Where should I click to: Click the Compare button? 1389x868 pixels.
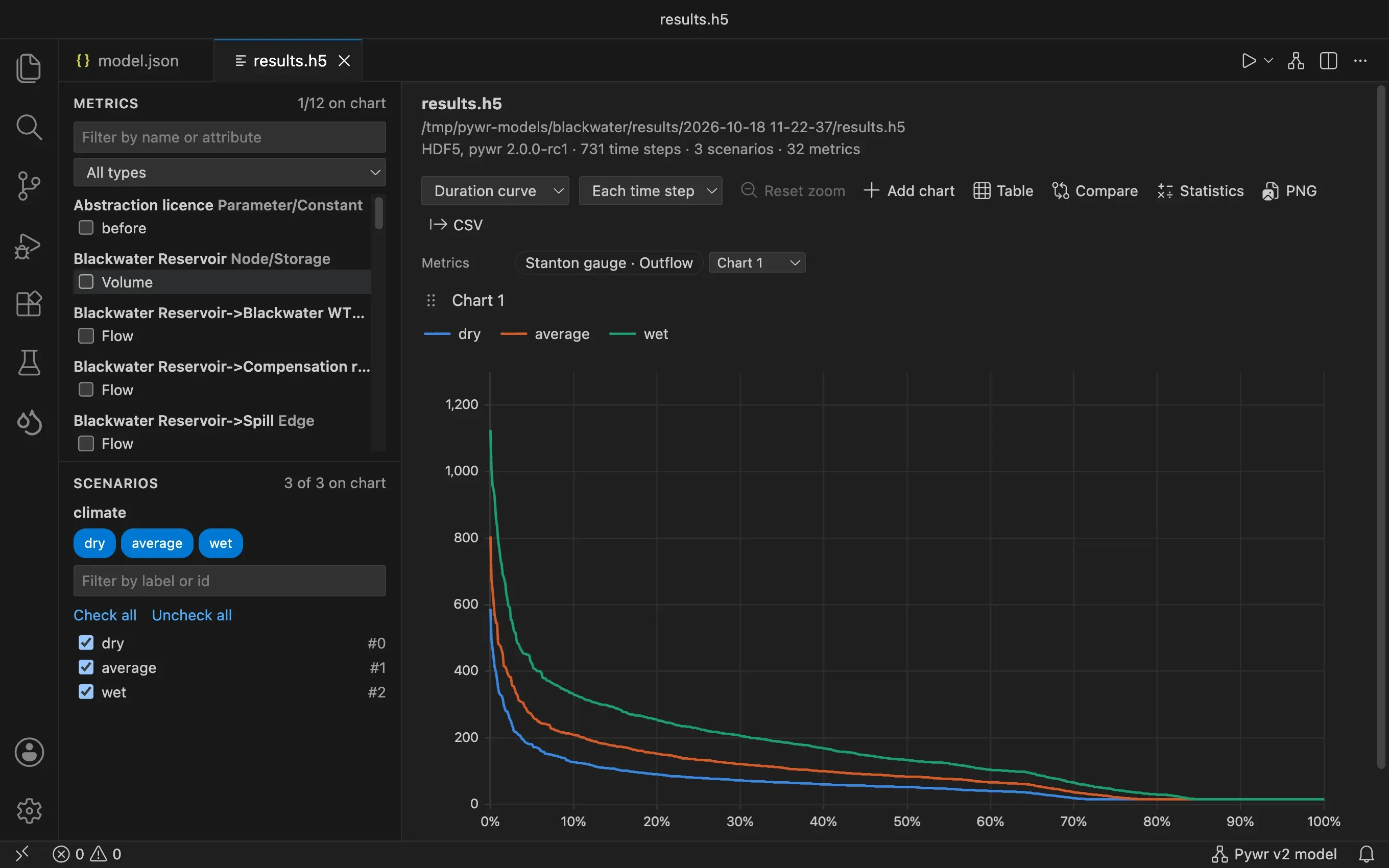[x=1094, y=190]
